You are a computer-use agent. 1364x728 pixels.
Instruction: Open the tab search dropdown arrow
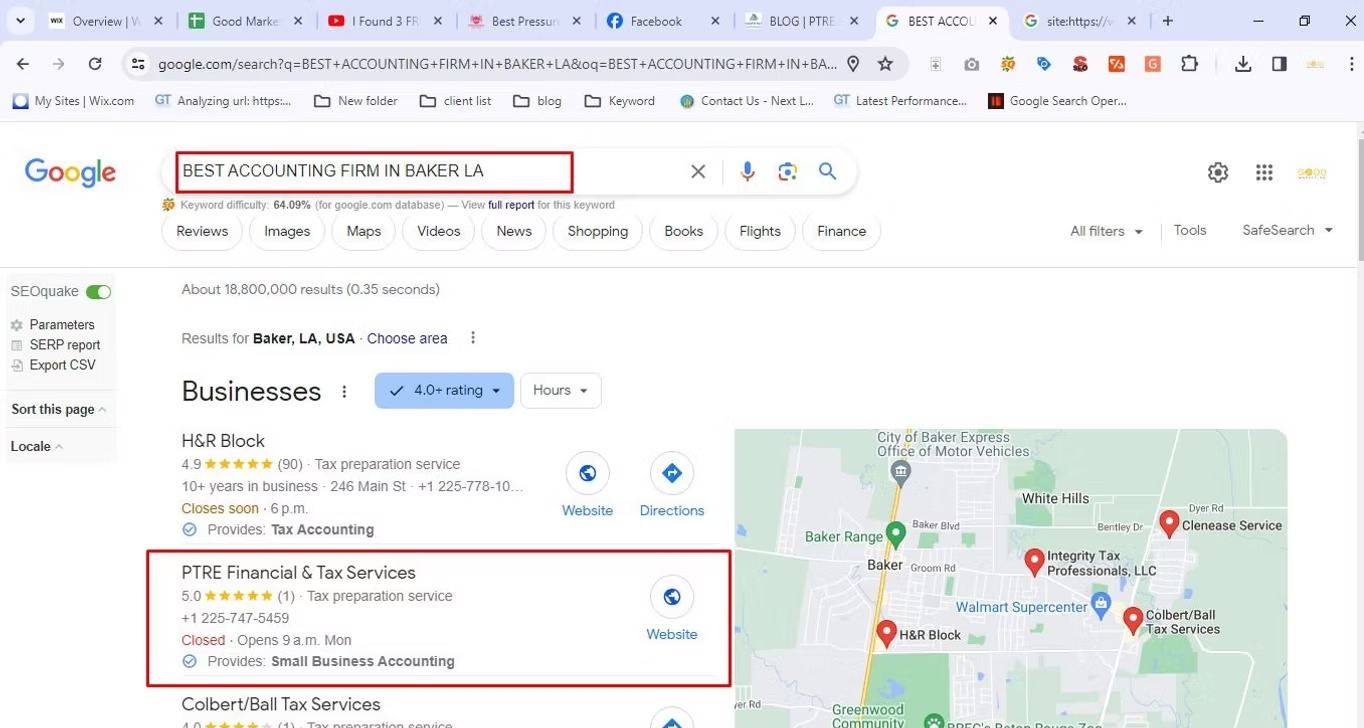20,21
